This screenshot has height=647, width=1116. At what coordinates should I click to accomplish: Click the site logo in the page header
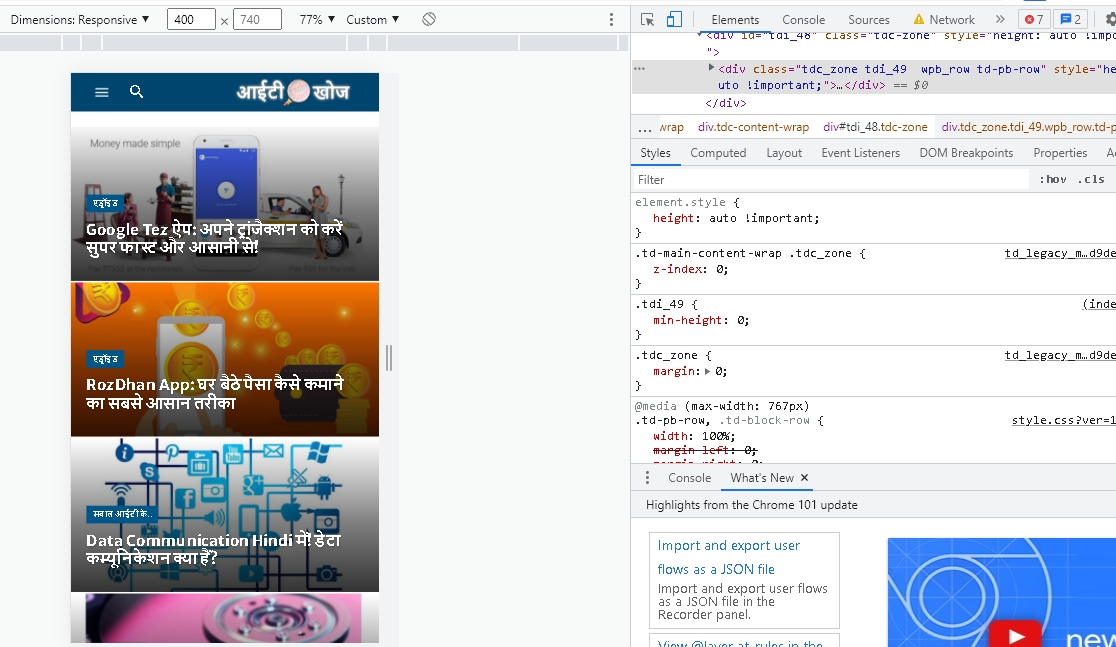click(x=293, y=92)
